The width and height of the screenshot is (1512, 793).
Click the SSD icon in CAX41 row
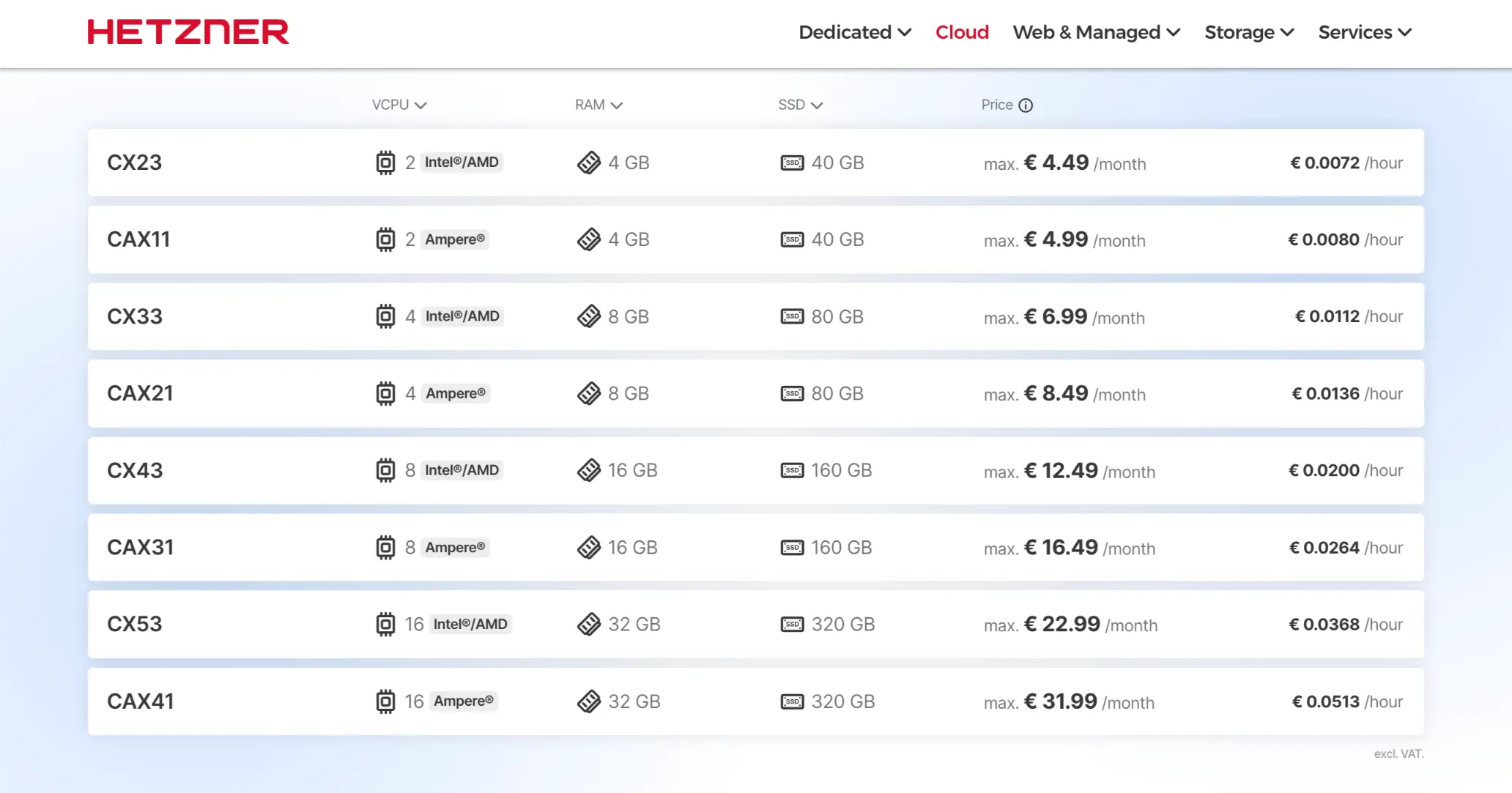pos(792,701)
